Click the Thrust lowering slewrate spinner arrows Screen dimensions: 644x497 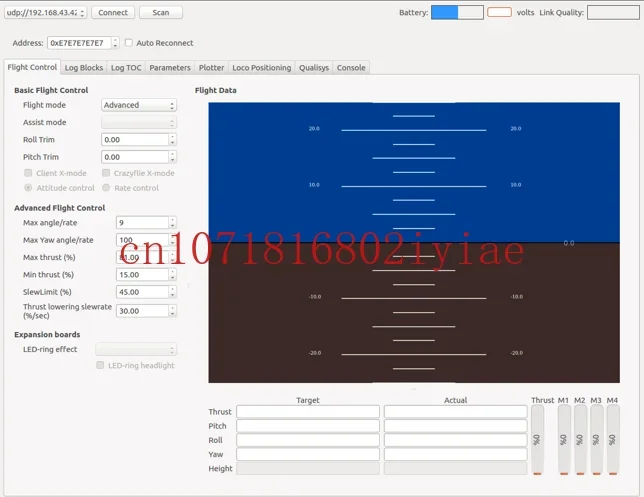172,311
